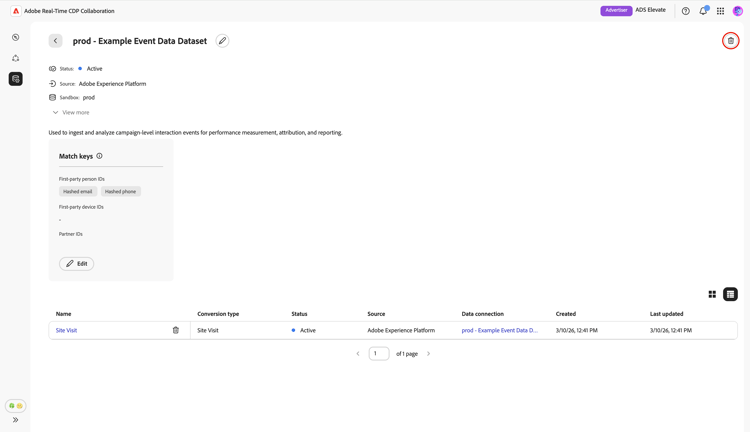Viewport: 750px width, 432px height.
Task: Open the help question mark icon
Action: [x=685, y=11]
